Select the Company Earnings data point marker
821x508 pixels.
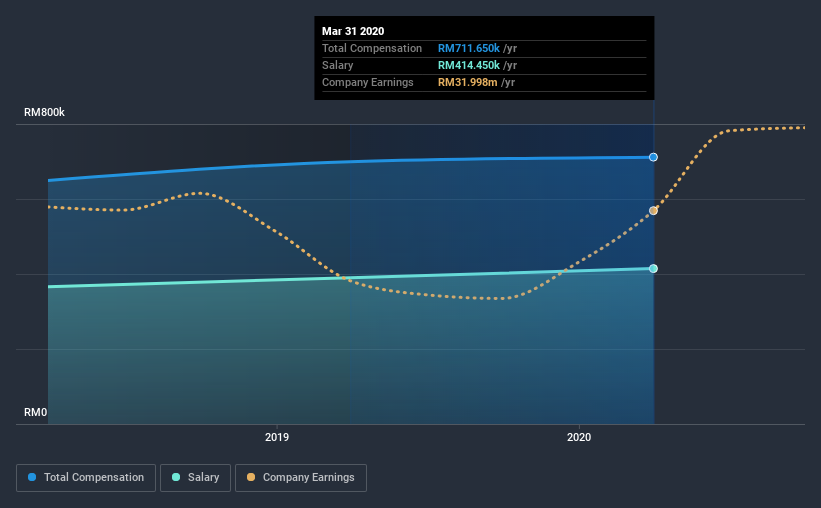pos(653,211)
